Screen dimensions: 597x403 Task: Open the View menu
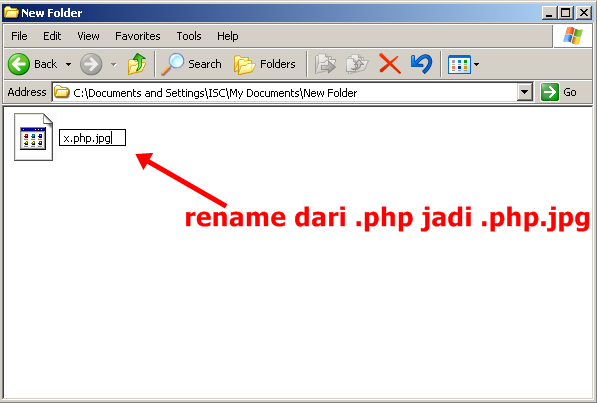88,36
